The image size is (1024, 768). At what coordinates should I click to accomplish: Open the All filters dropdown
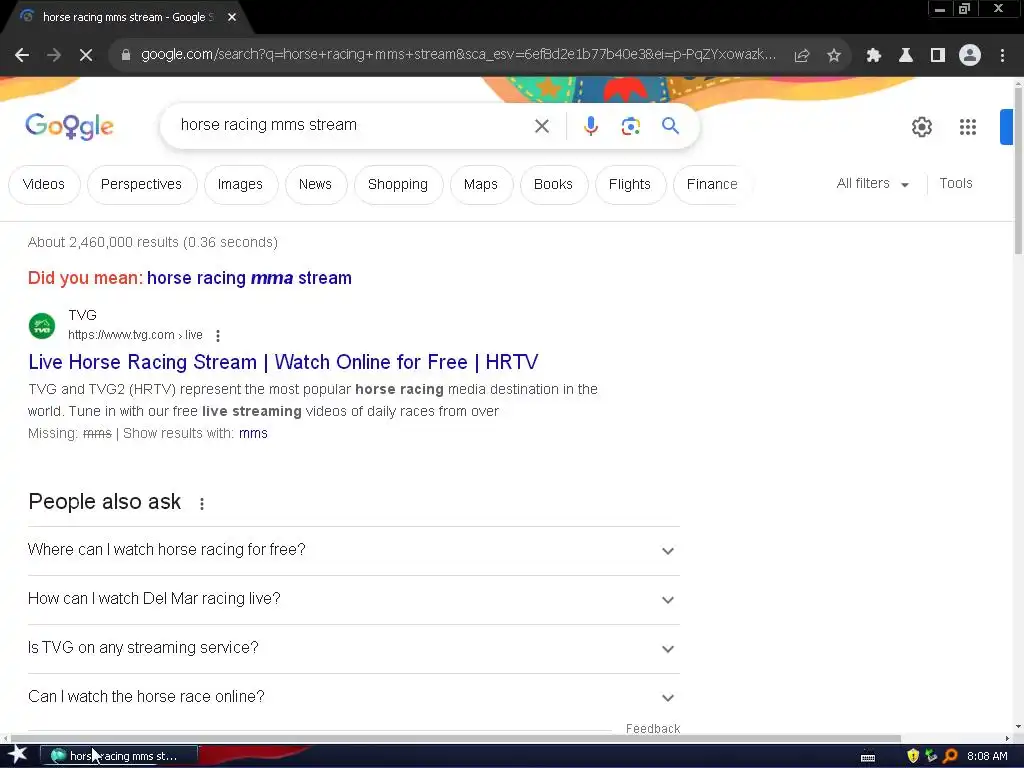point(872,184)
